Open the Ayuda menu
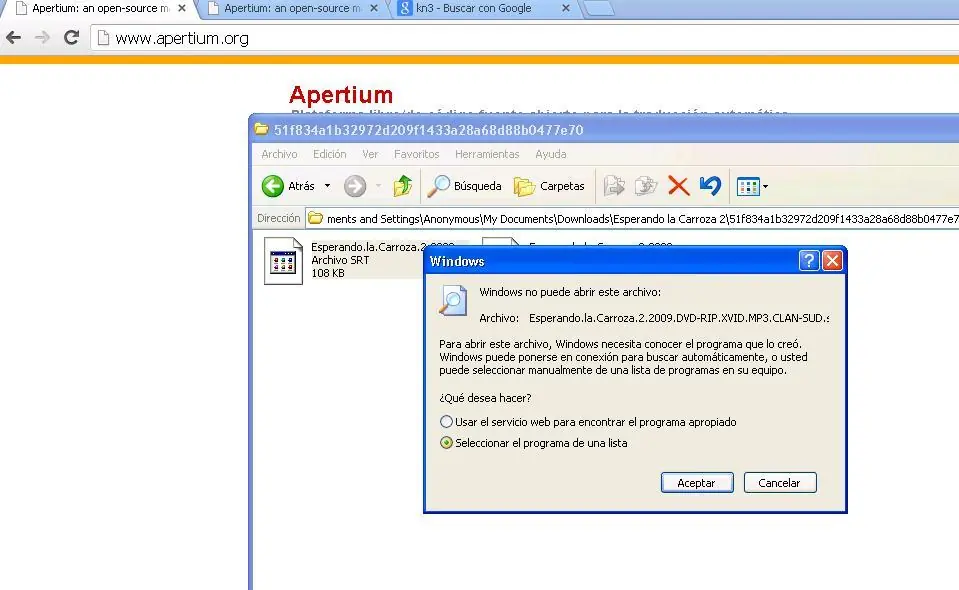Viewport: 959px width, 590px height. pyautogui.click(x=550, y=154)
